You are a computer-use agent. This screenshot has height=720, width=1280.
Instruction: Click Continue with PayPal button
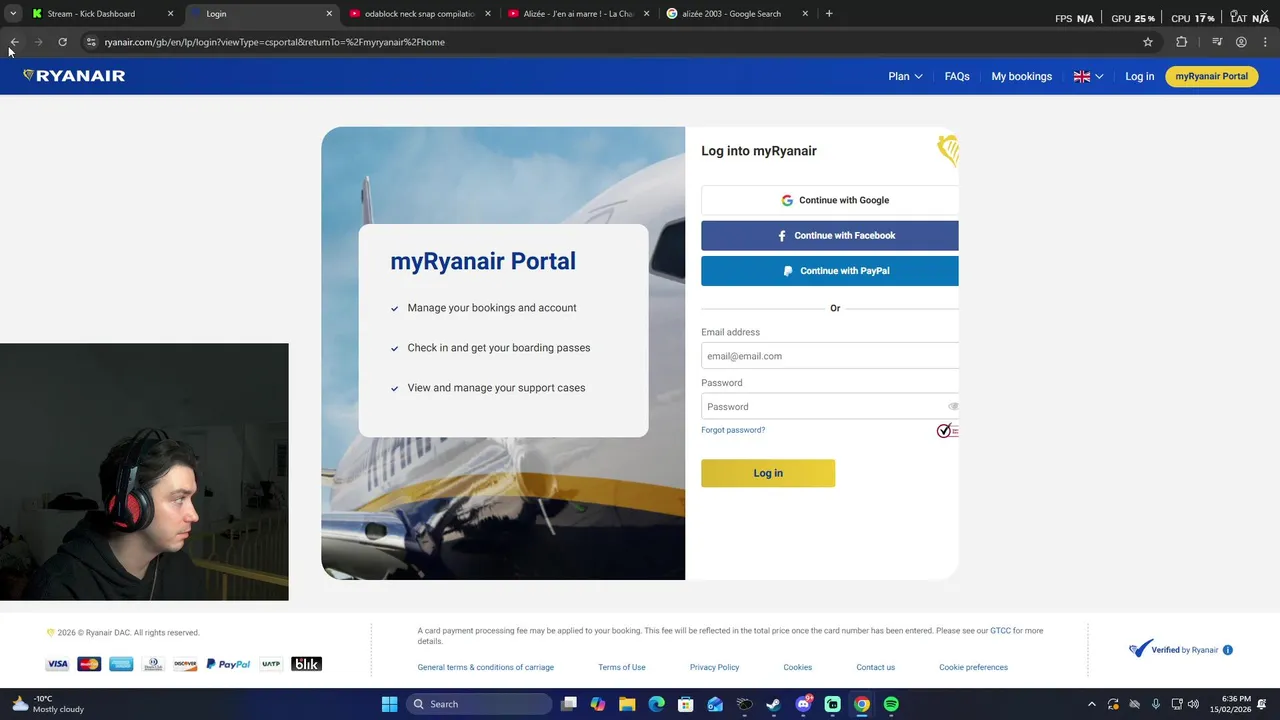[830, 271]
